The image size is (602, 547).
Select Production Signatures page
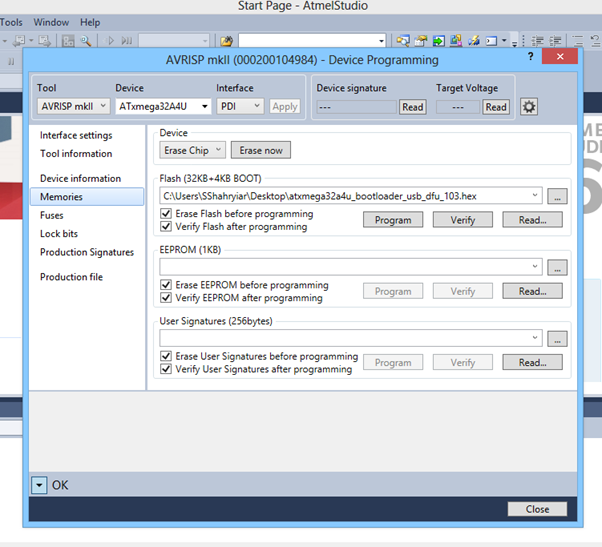click(87, 252)
